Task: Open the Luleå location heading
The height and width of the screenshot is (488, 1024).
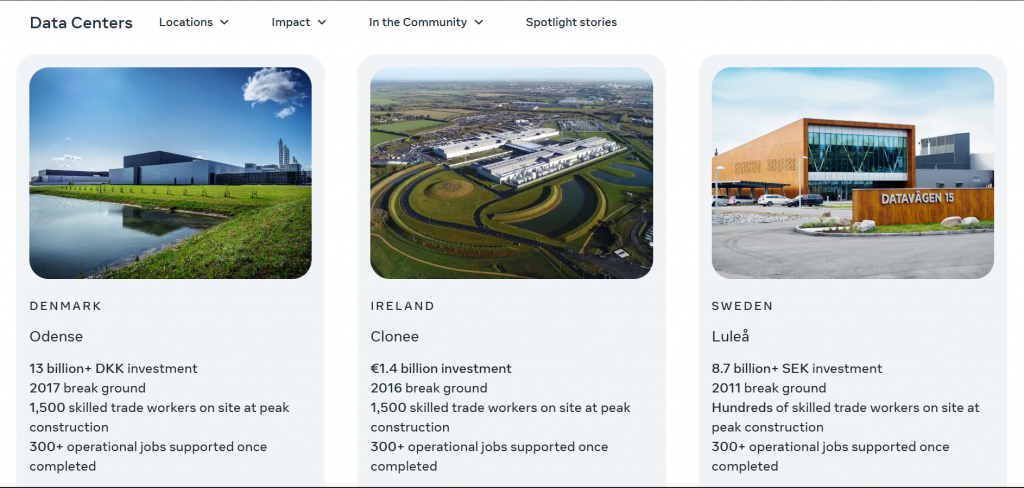Action: (730, 336)
